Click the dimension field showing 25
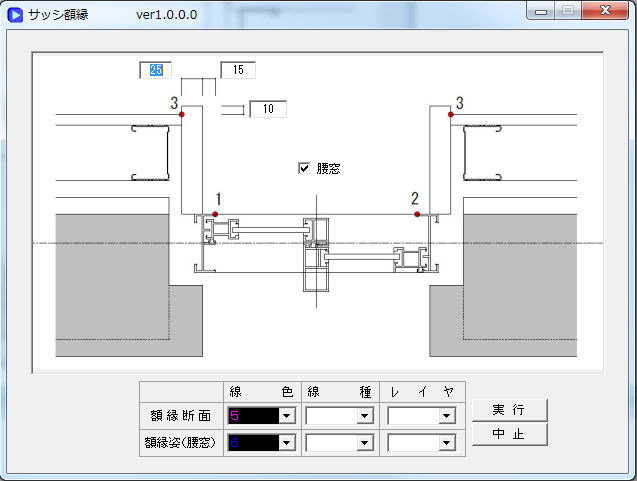The height and width of the screenshot is (481, 637). pos(155,70)
